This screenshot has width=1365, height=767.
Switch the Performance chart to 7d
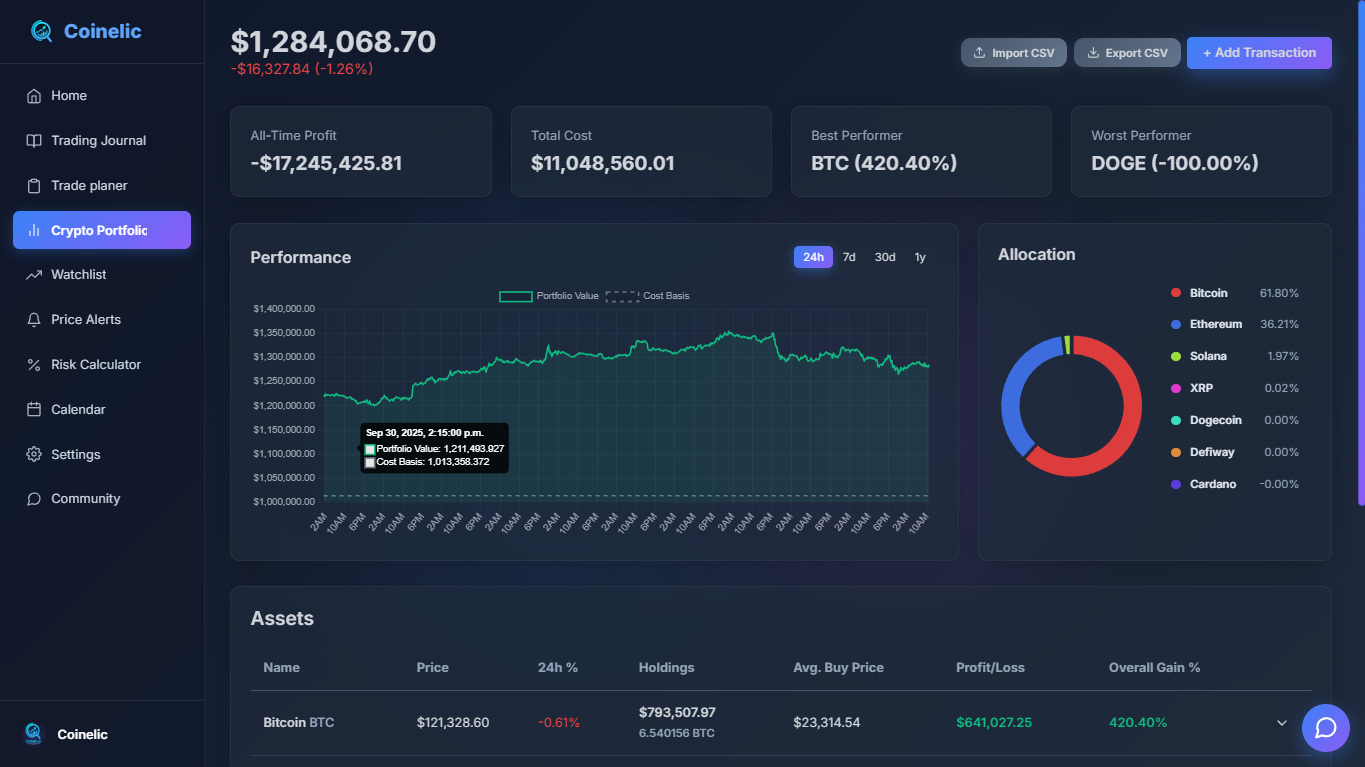849,257
